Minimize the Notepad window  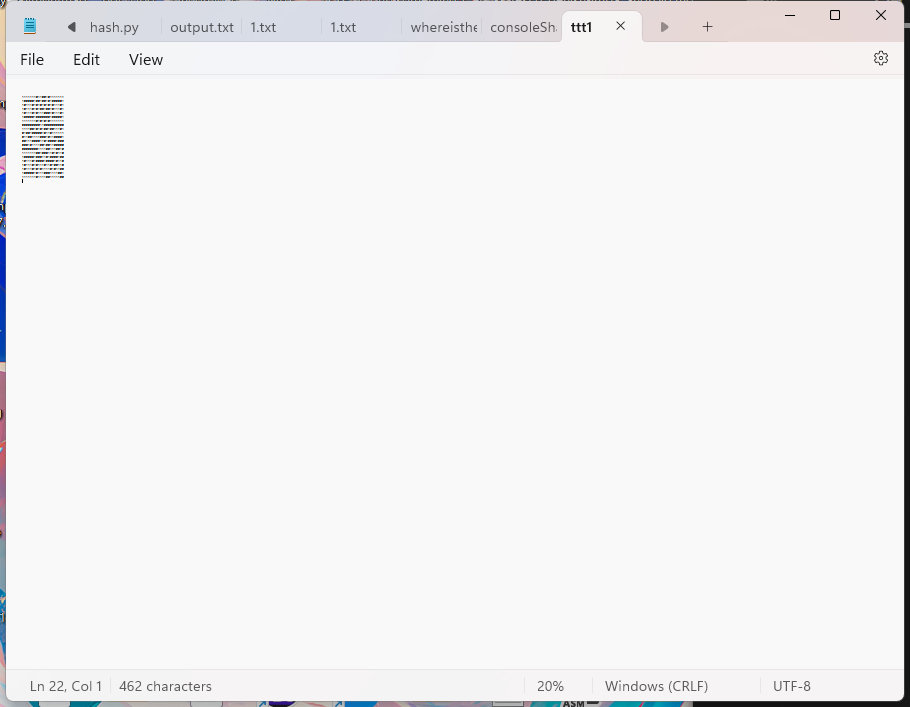pos(789,15)
